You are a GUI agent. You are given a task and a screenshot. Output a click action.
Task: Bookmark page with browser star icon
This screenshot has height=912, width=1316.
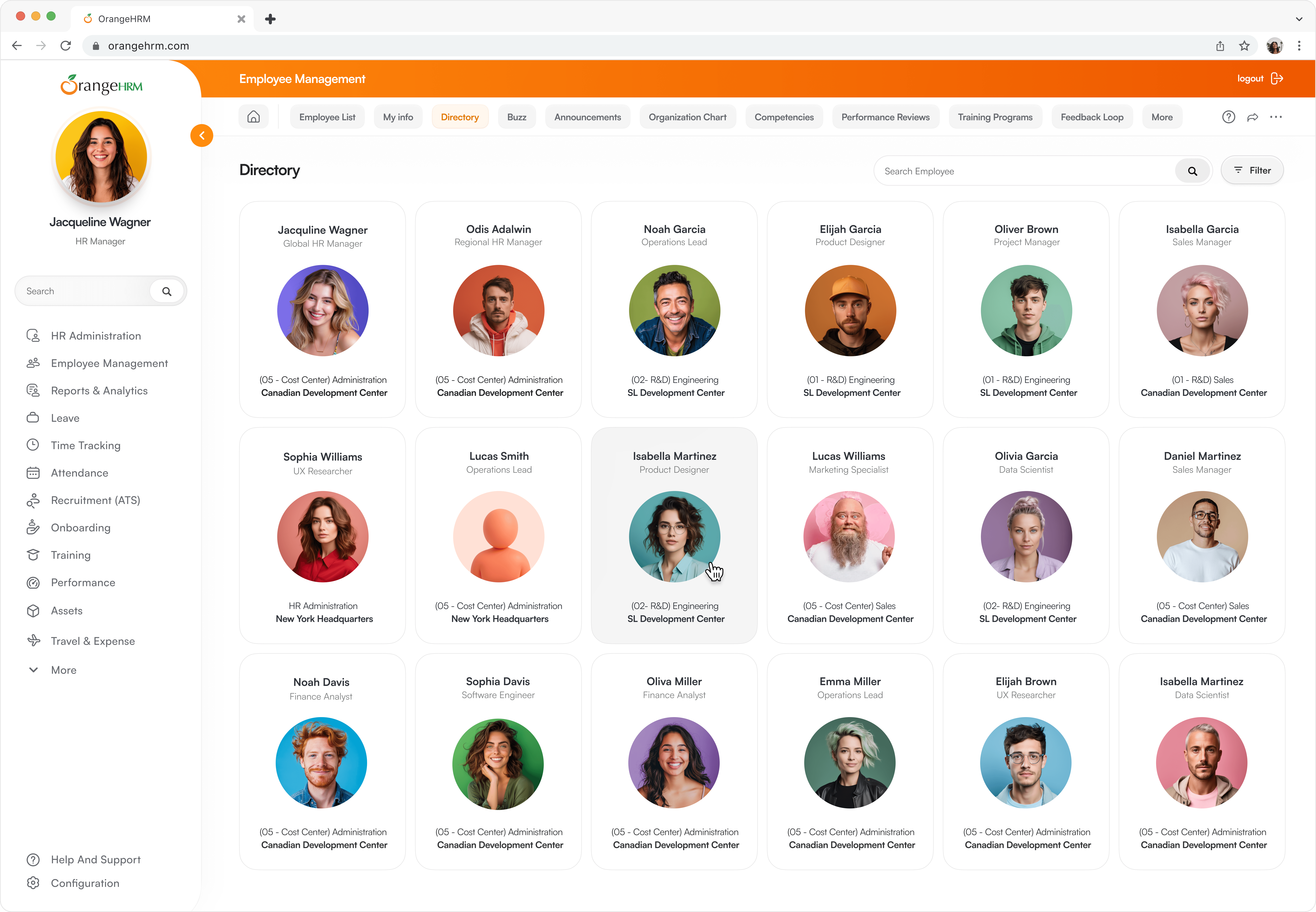[x=1245, y=46]
